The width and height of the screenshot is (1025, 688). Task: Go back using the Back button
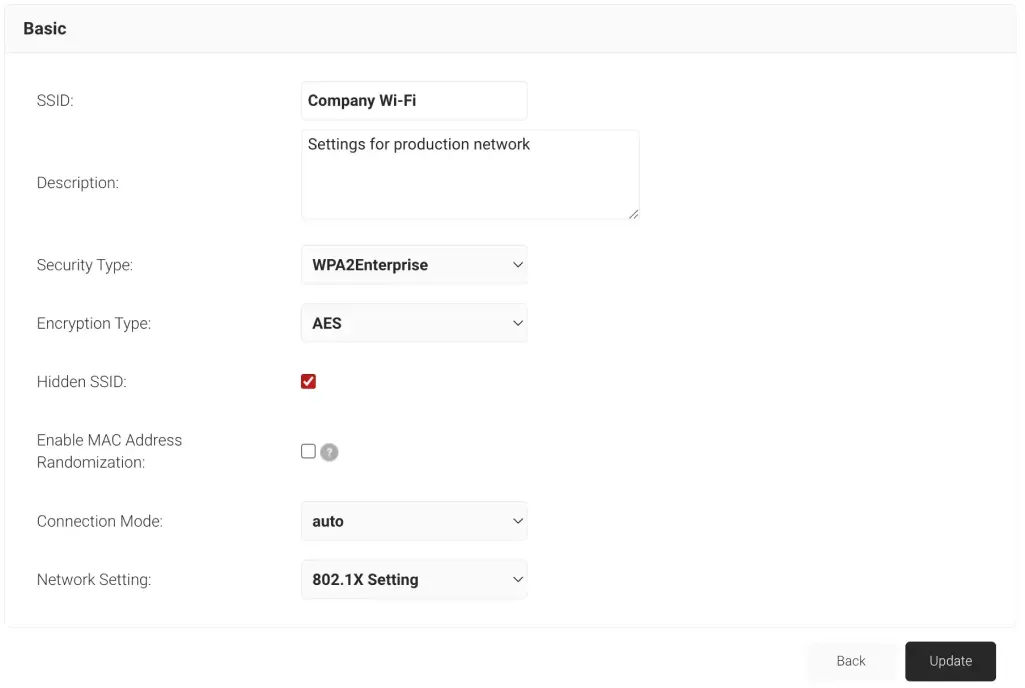point(850,661)
